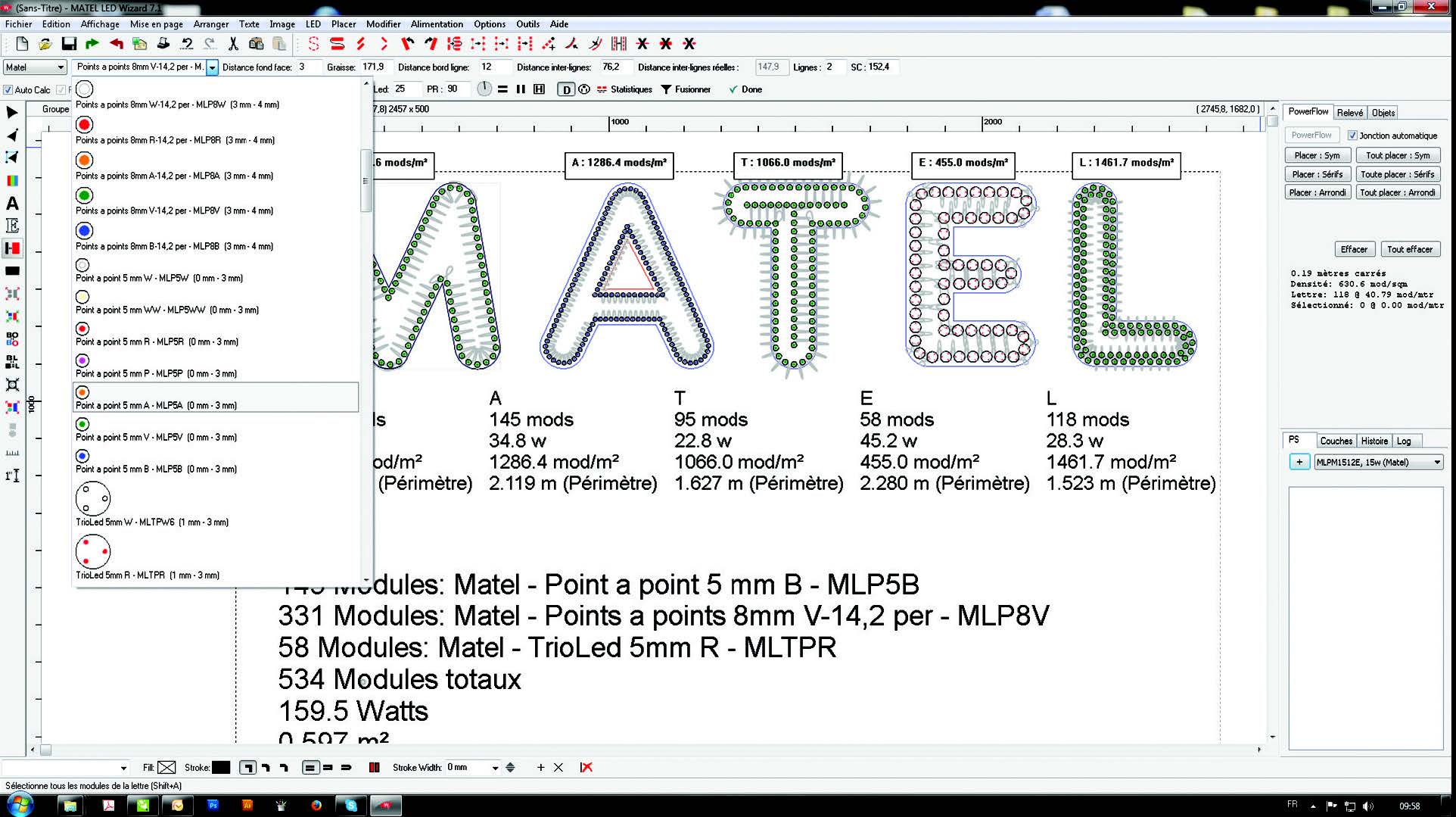Click the Print icon in toolbar
The image size is (1456, 817).
coord(163,44)
